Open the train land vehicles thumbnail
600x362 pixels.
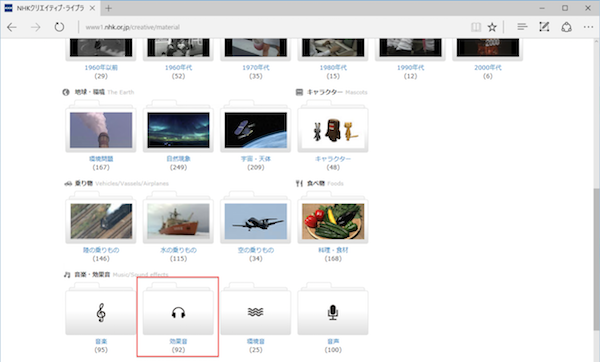pyautogui.click(x=101, y=221)
